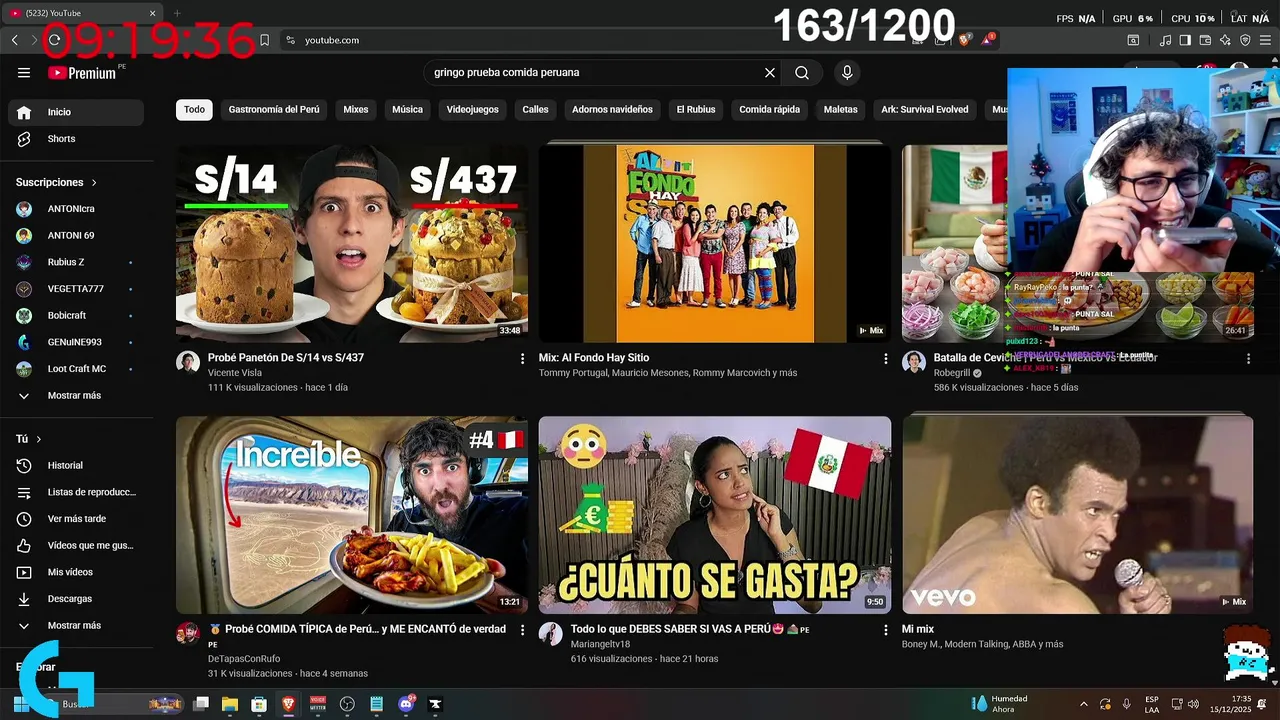1280x720 pixels.
Task: Play the Probé Panetón S/14 vs S/437 thumbnail
Action: (x=352, y=244)
